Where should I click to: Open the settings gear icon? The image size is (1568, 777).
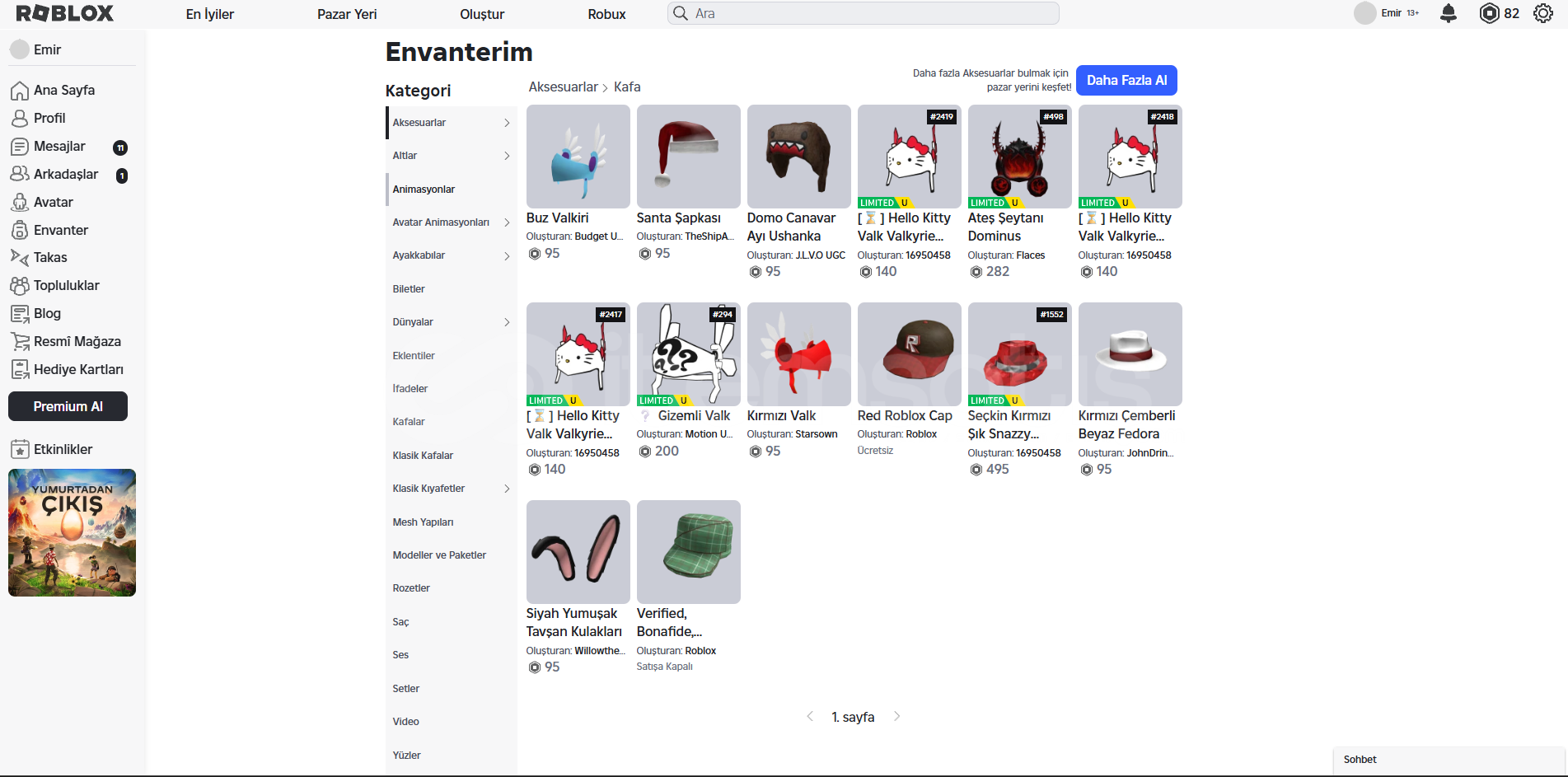(1543, 13)
